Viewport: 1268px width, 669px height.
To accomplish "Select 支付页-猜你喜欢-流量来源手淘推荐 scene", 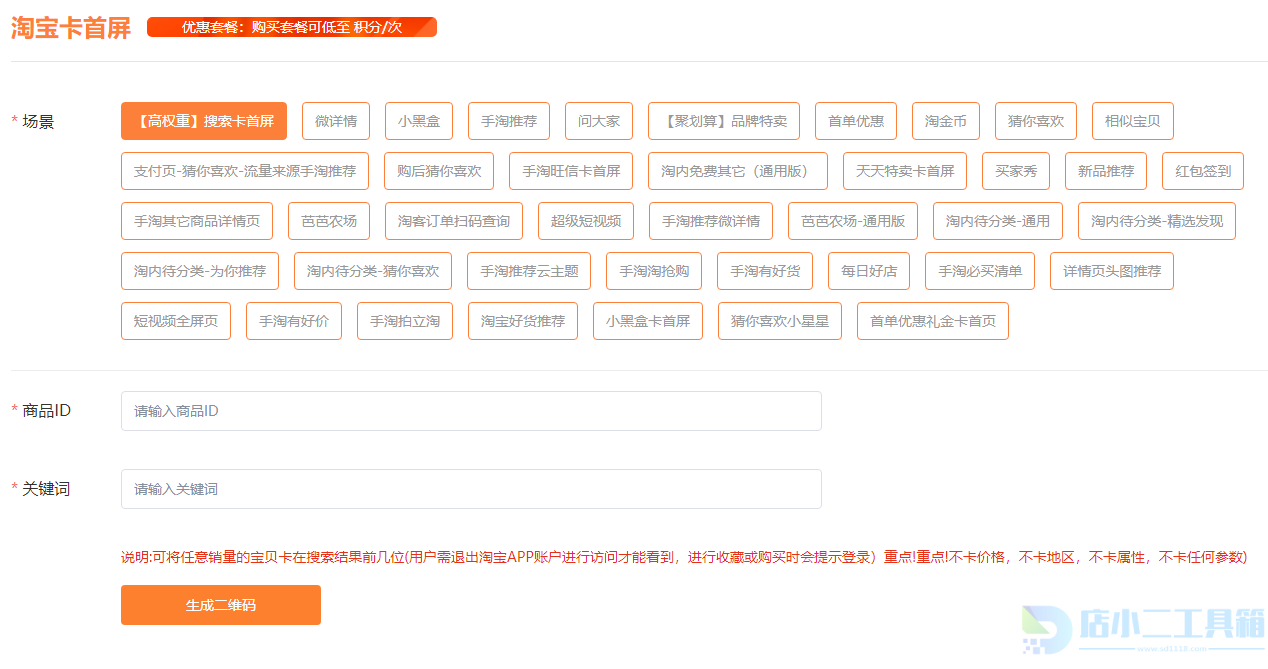I will [245, 171].
